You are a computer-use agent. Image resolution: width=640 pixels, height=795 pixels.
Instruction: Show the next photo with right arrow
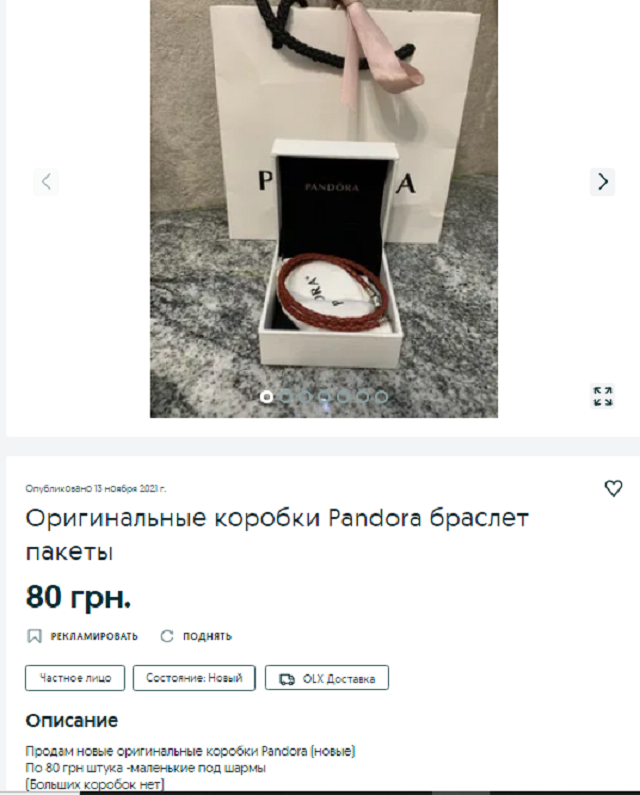pos(602,182)
